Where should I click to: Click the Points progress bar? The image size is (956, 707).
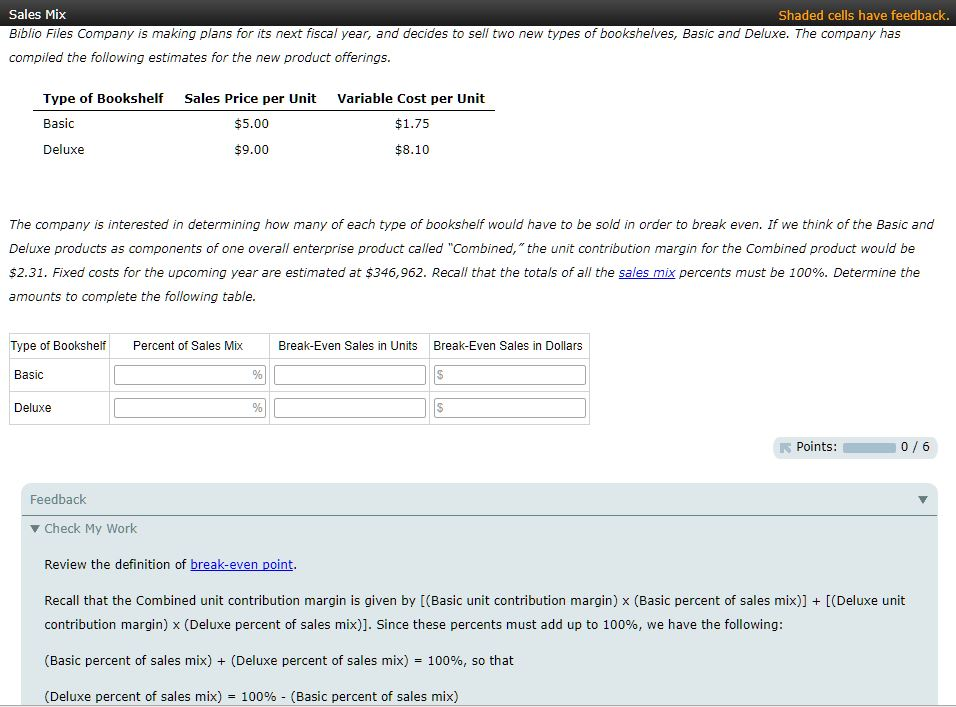(869, 448)
